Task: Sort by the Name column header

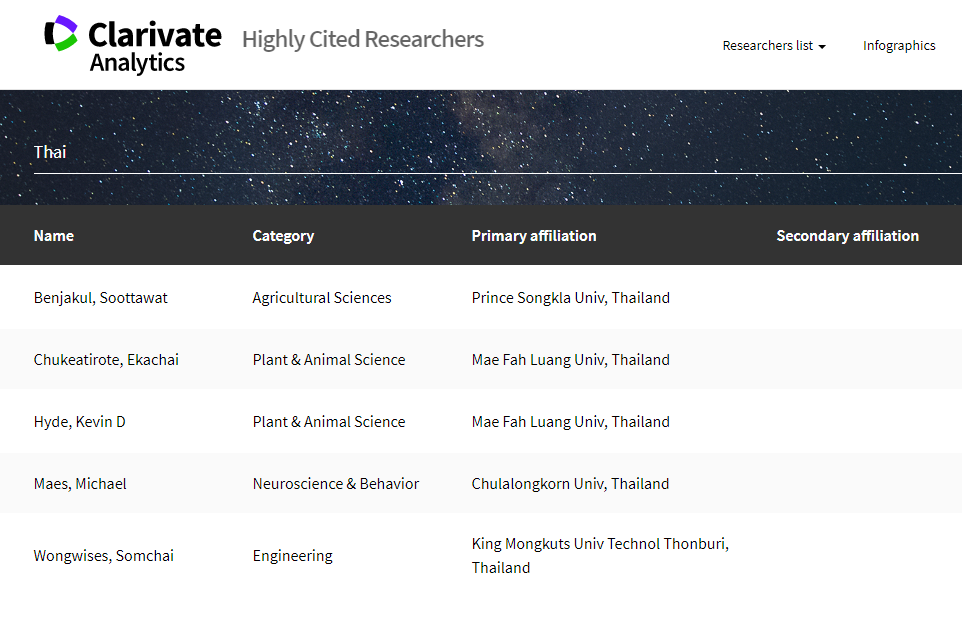Action: 54,236
